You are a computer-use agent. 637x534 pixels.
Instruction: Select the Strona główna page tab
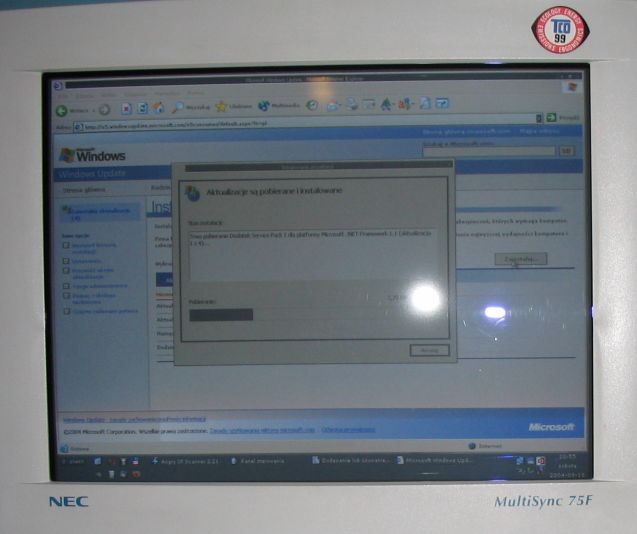coord(84,190)
